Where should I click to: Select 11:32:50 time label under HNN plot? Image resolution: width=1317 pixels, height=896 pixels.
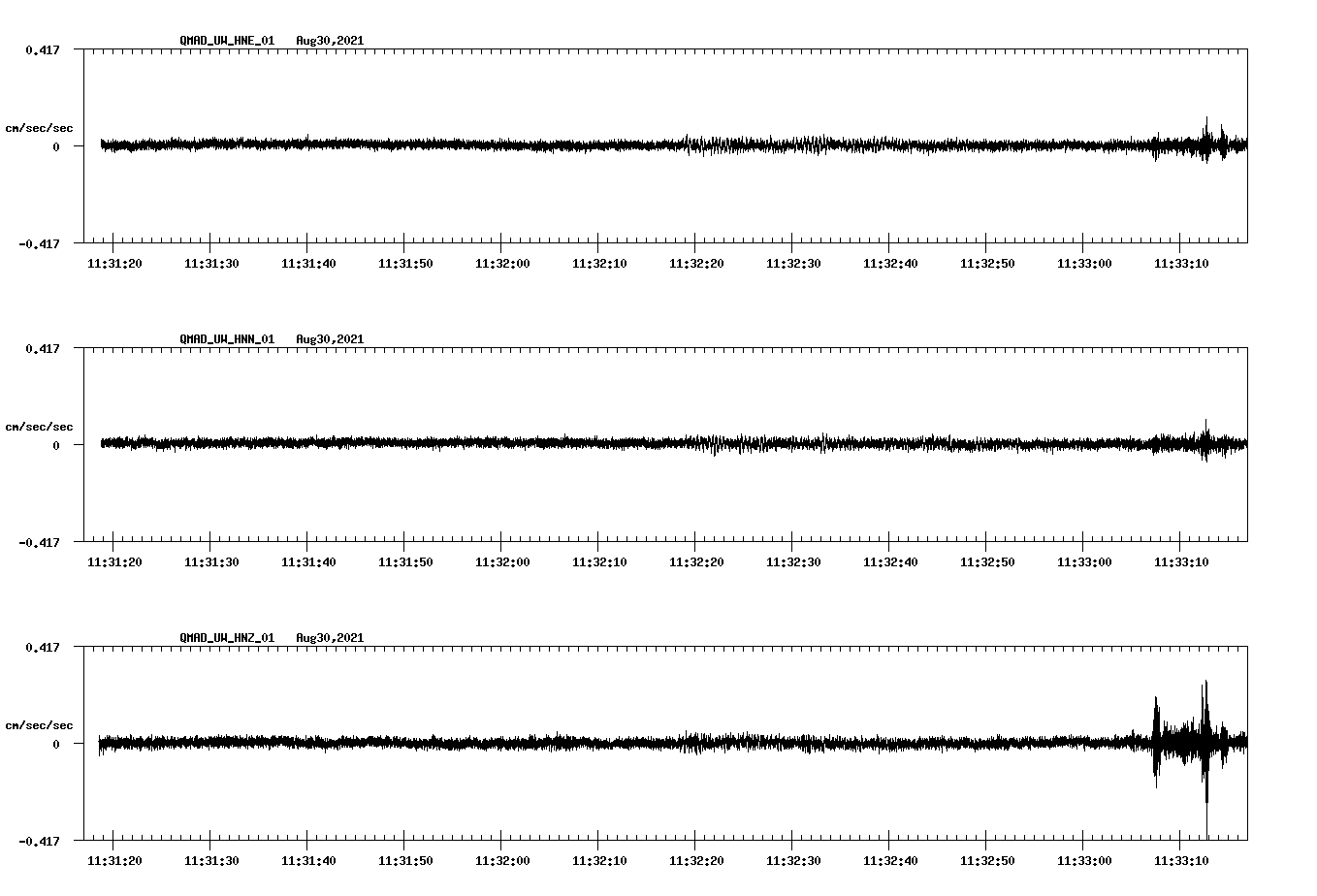(987, 562)
